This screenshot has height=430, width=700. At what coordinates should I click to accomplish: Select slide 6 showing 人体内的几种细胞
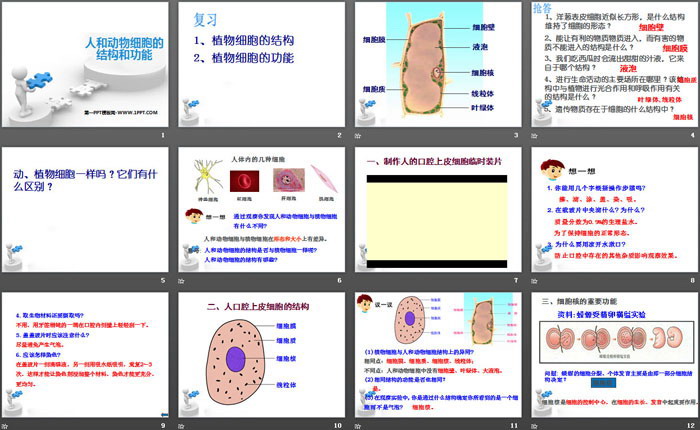[262, 210]
